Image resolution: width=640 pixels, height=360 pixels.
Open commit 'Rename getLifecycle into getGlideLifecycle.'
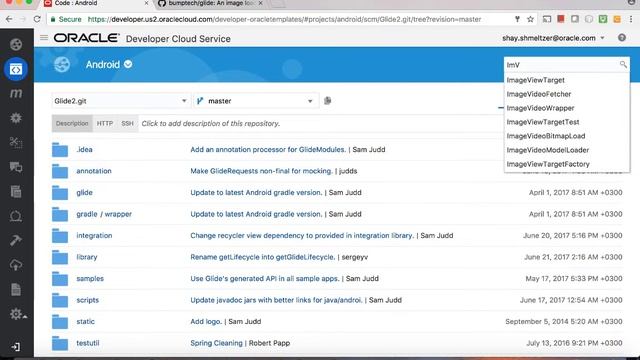(x=262, y=257)
